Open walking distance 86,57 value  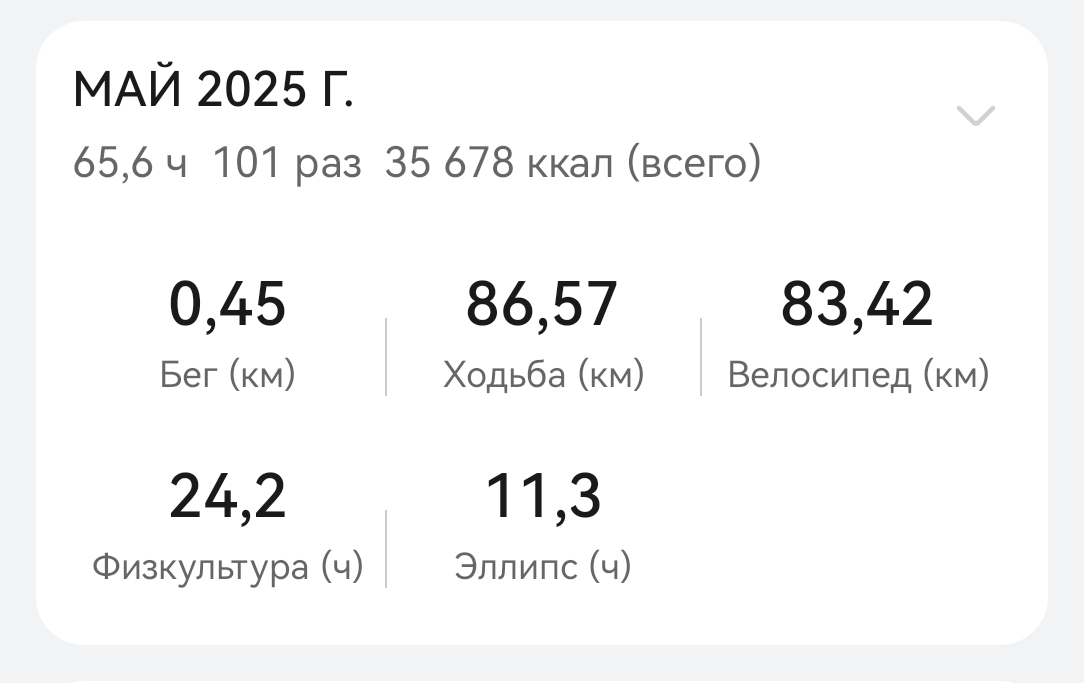pos(542,305)
